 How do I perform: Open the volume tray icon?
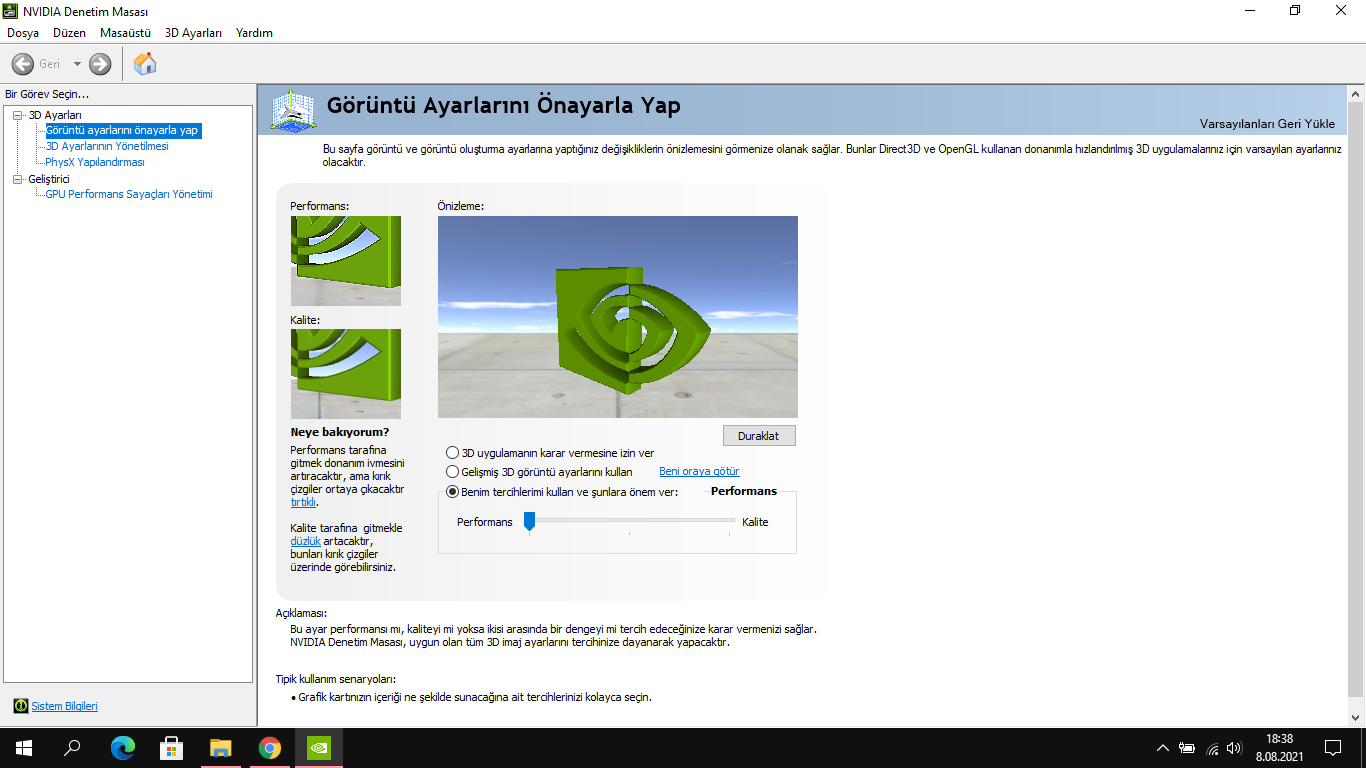[1235, 748]
